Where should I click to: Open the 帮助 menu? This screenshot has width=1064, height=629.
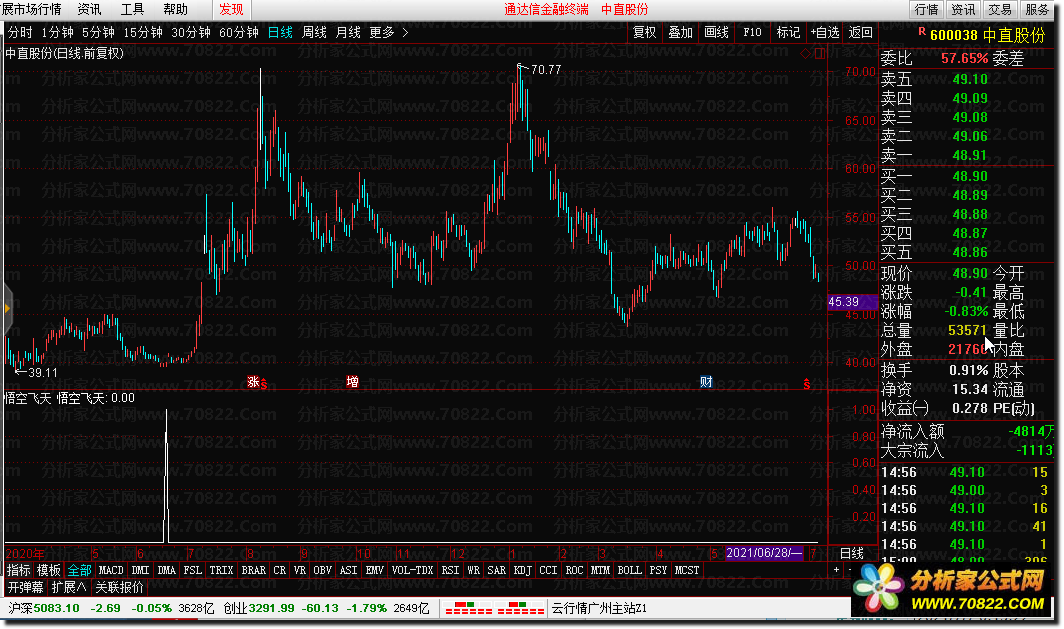(x=175, y=9)
